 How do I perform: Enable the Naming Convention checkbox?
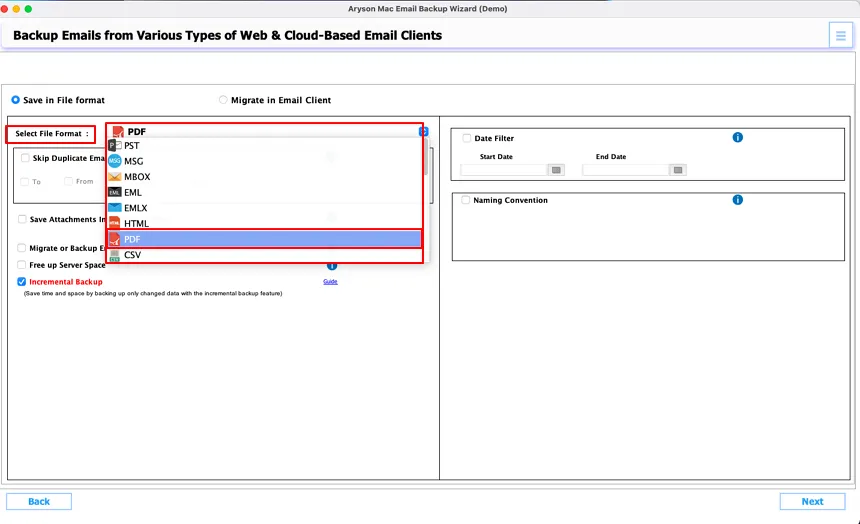(x=466, y=200)
